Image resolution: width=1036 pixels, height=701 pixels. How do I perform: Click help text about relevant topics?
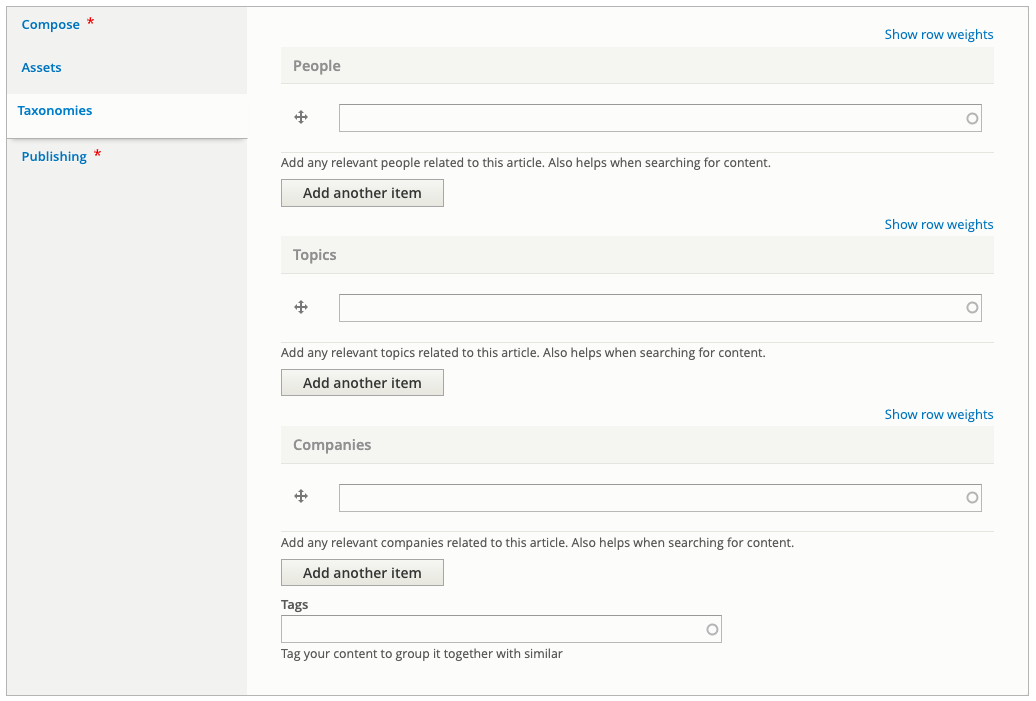tap(523, 353)
